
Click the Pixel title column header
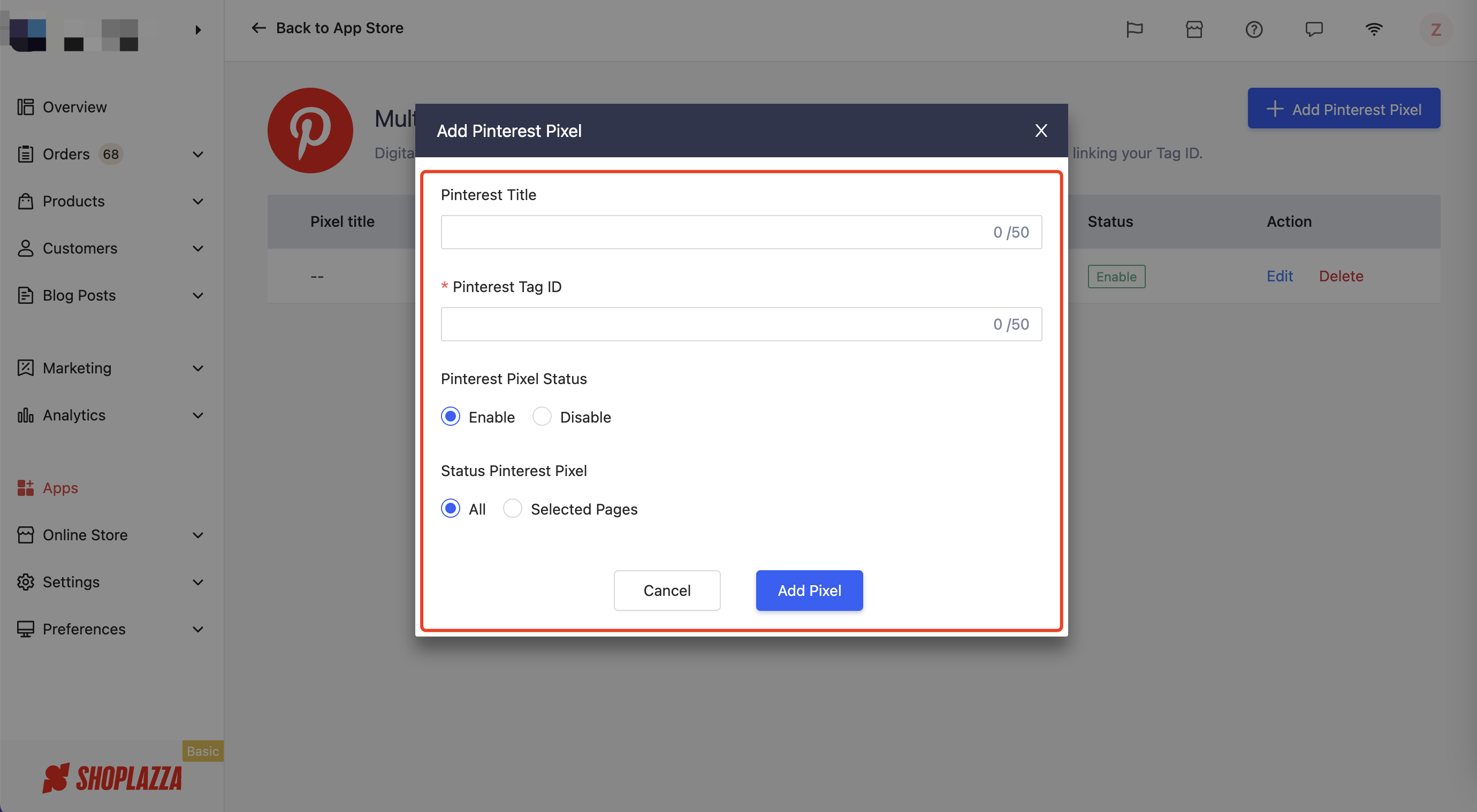tap(342, 222)
